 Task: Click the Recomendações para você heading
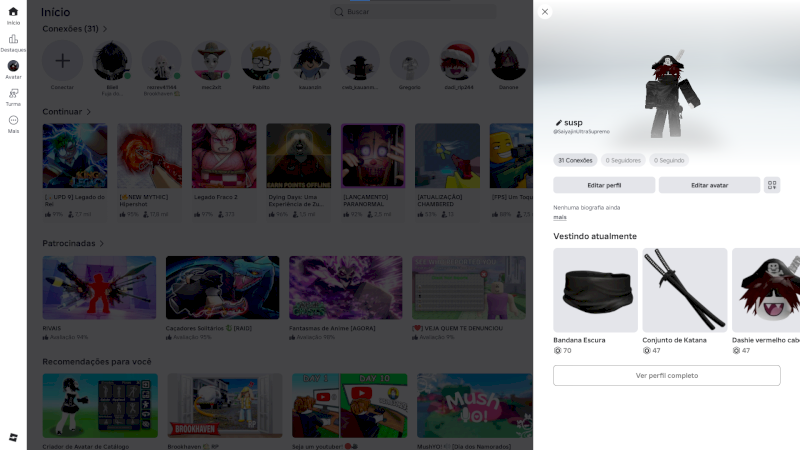point(97,362)
